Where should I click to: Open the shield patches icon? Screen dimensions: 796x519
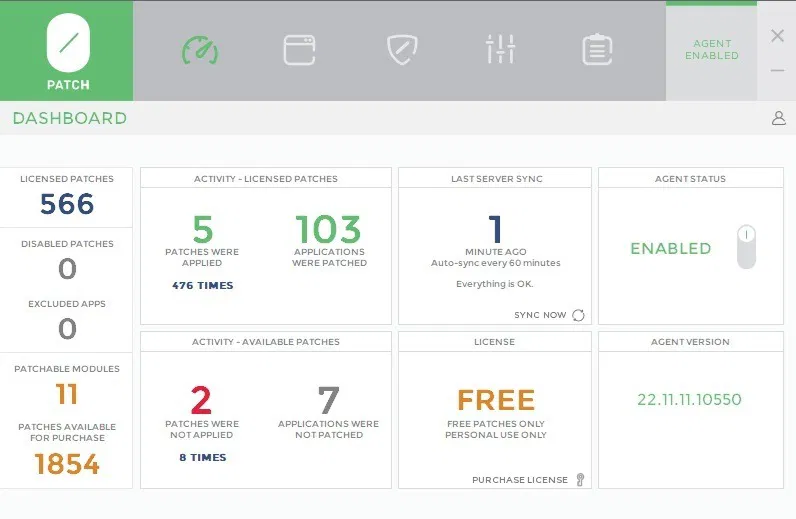click(401, 50)
